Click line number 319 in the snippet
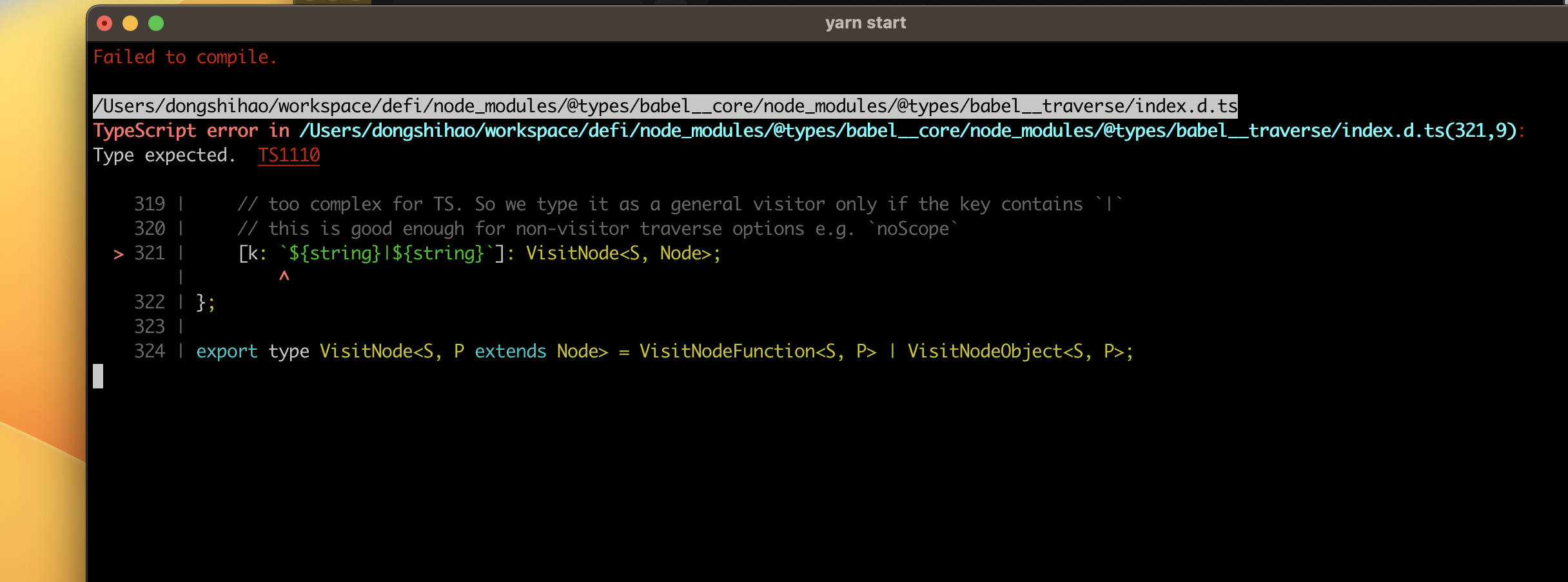 pos(148,203)
